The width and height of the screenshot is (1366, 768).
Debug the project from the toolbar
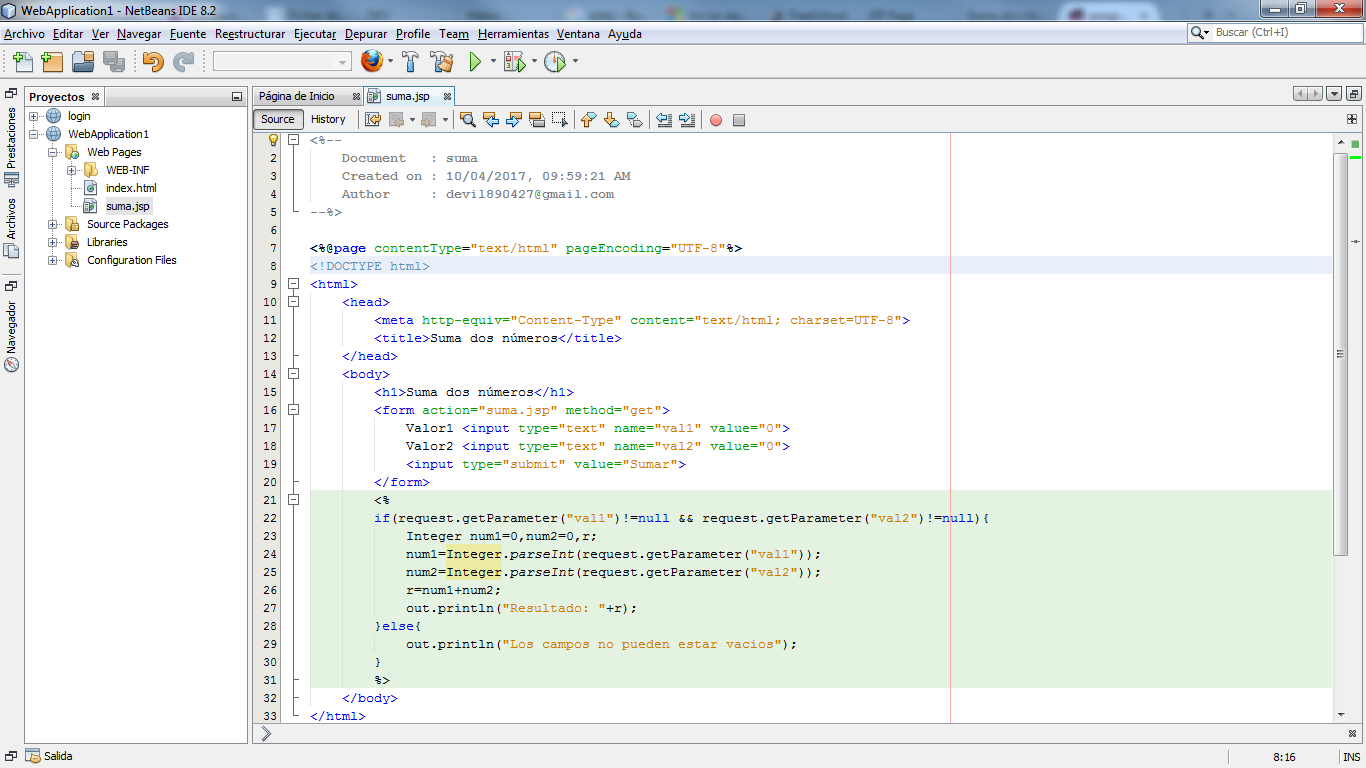pyautogui.click(x=512, y=61)
